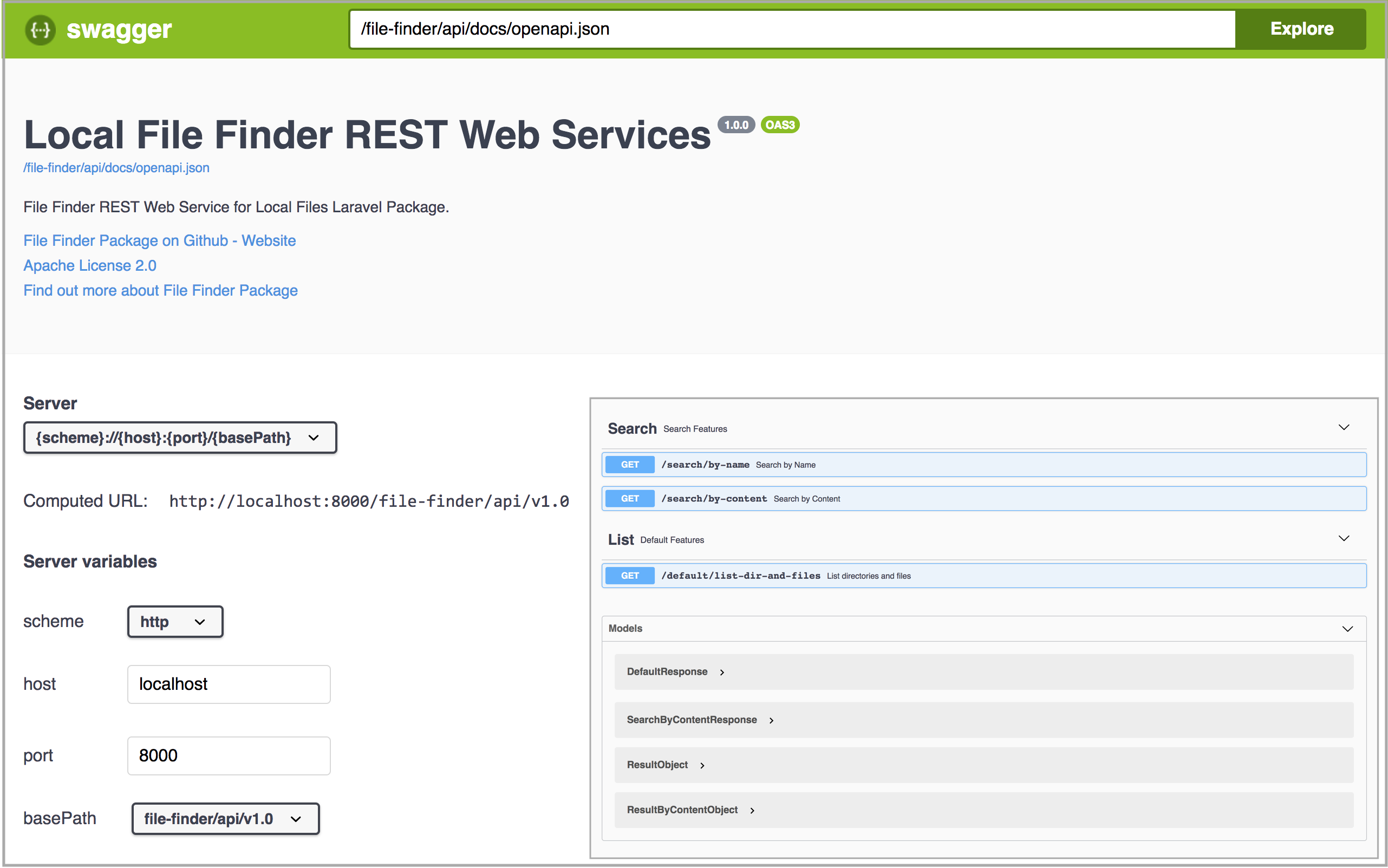Click the host input field
The width and height of the screenshot is (1388, 868).
pyautogui.click(x=229, y=684)
